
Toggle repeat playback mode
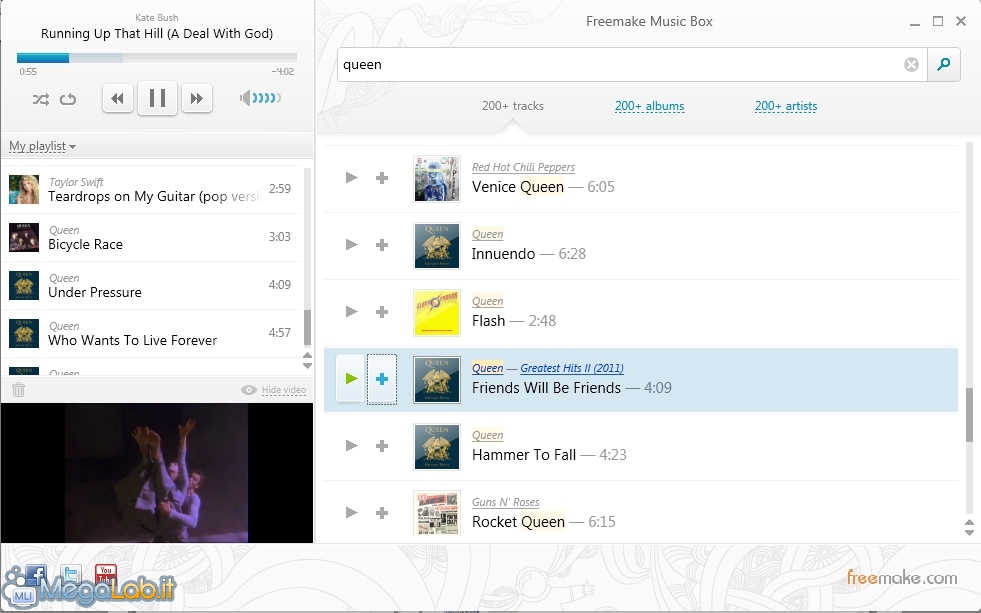(x=68, y=99)
